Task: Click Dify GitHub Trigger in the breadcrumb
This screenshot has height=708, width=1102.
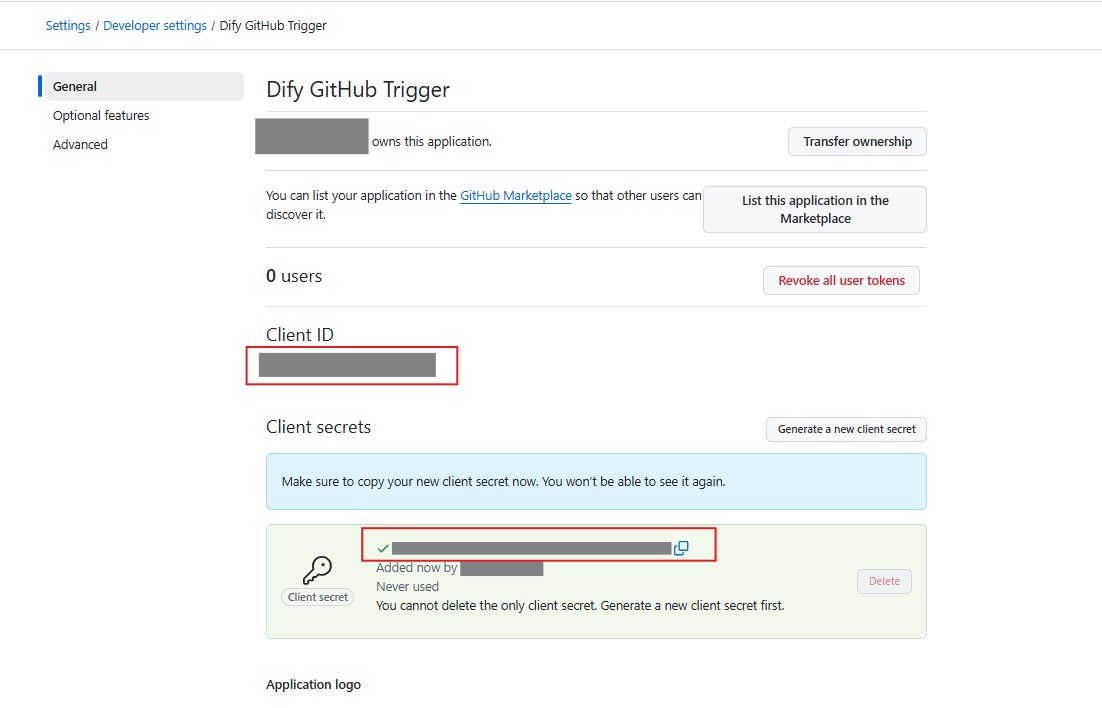Action: pos(273,25)
